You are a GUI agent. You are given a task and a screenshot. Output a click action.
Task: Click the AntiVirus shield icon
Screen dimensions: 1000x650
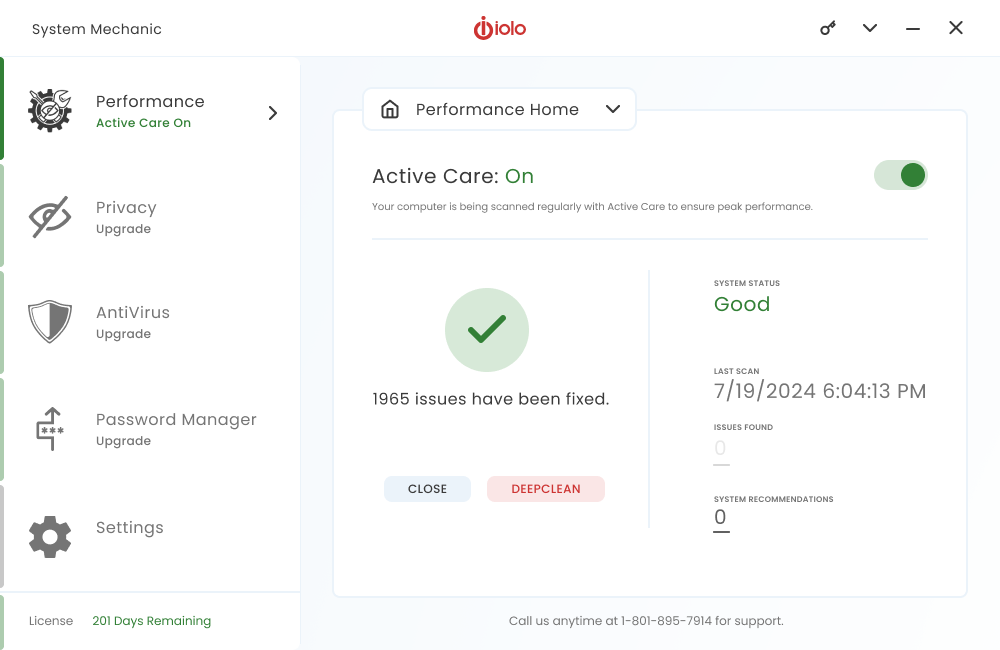point(50,321)
